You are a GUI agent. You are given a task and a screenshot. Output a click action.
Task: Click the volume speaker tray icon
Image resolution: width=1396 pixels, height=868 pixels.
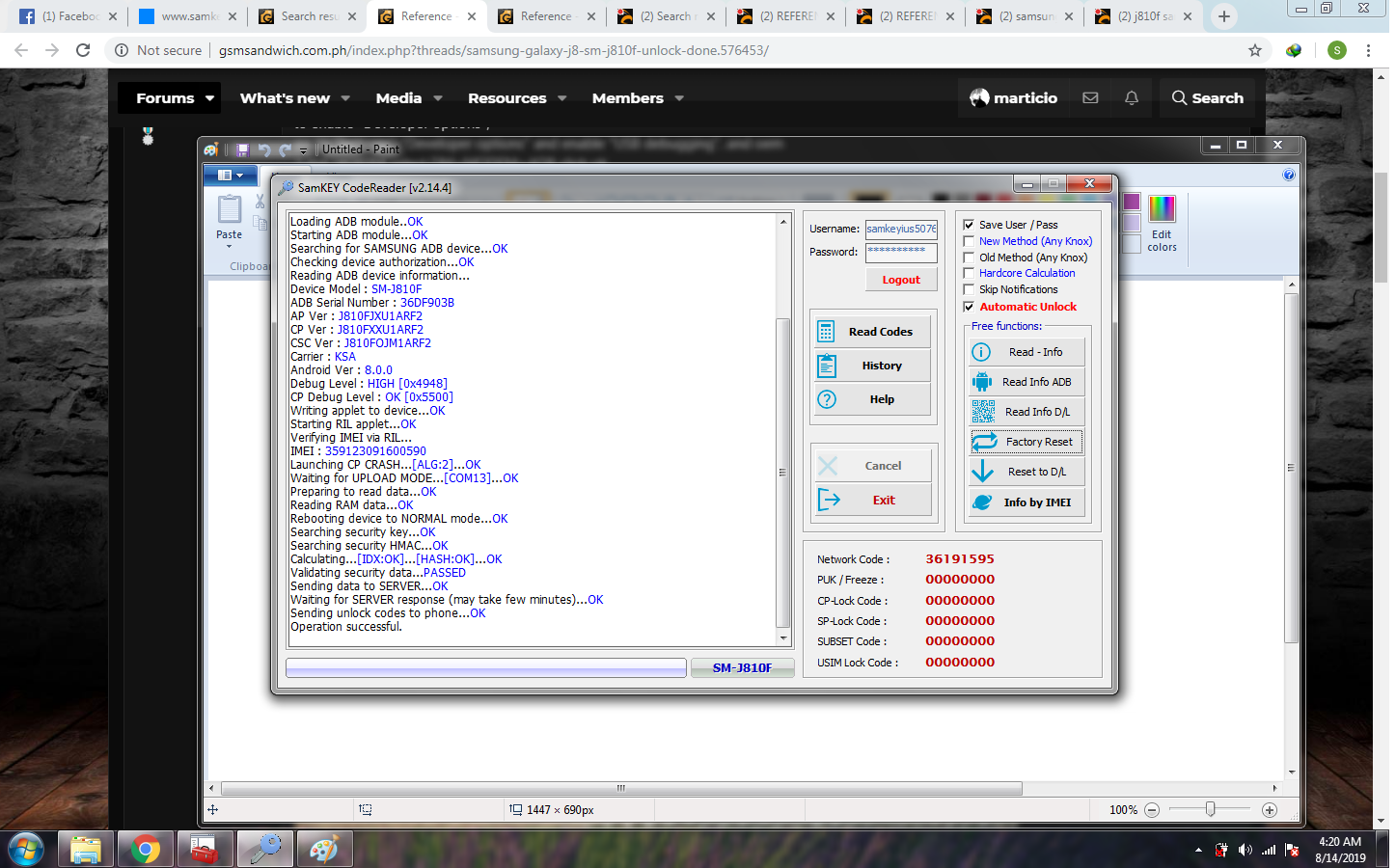click(x=1245, y=850)
